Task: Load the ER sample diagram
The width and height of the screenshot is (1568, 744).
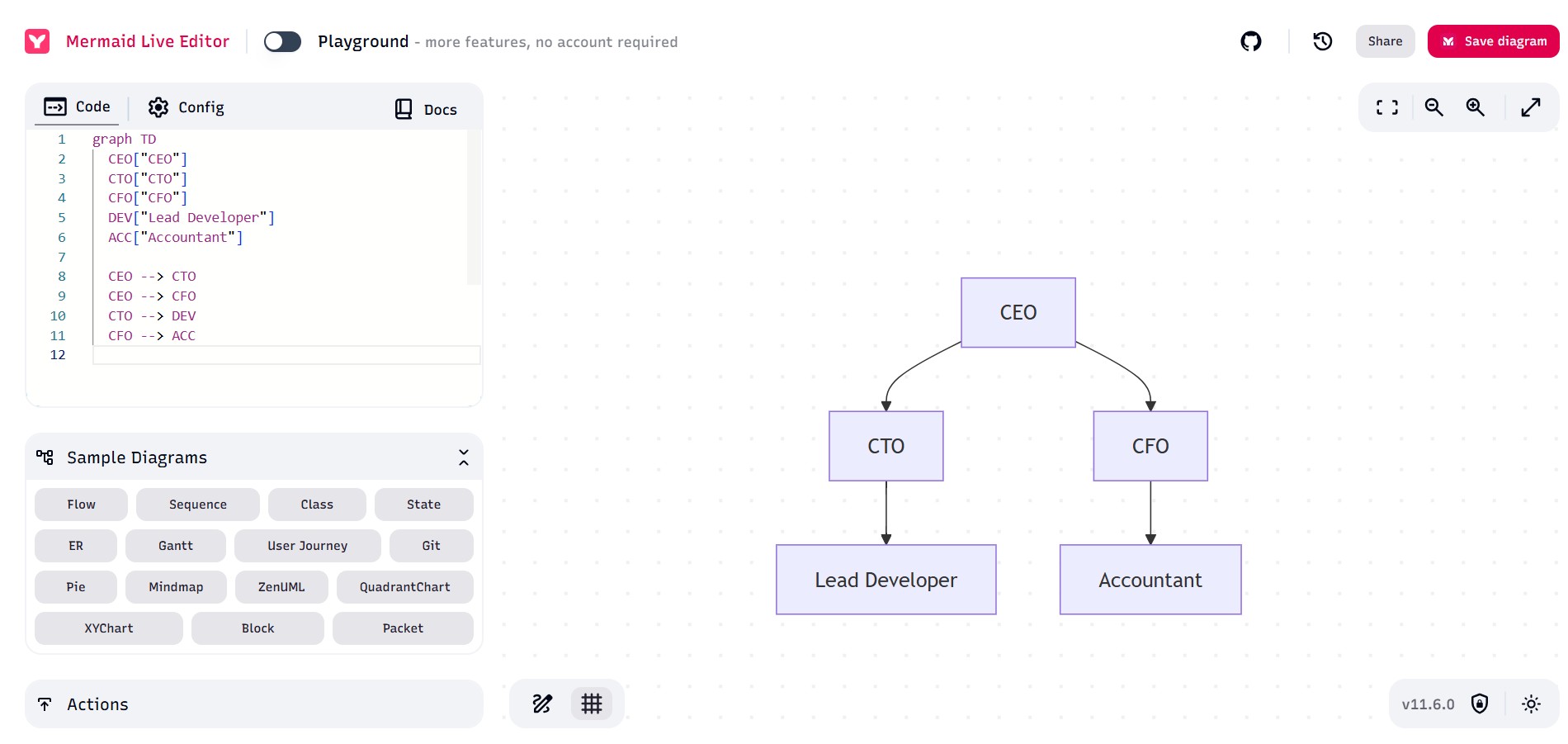Action: [76, 546]
